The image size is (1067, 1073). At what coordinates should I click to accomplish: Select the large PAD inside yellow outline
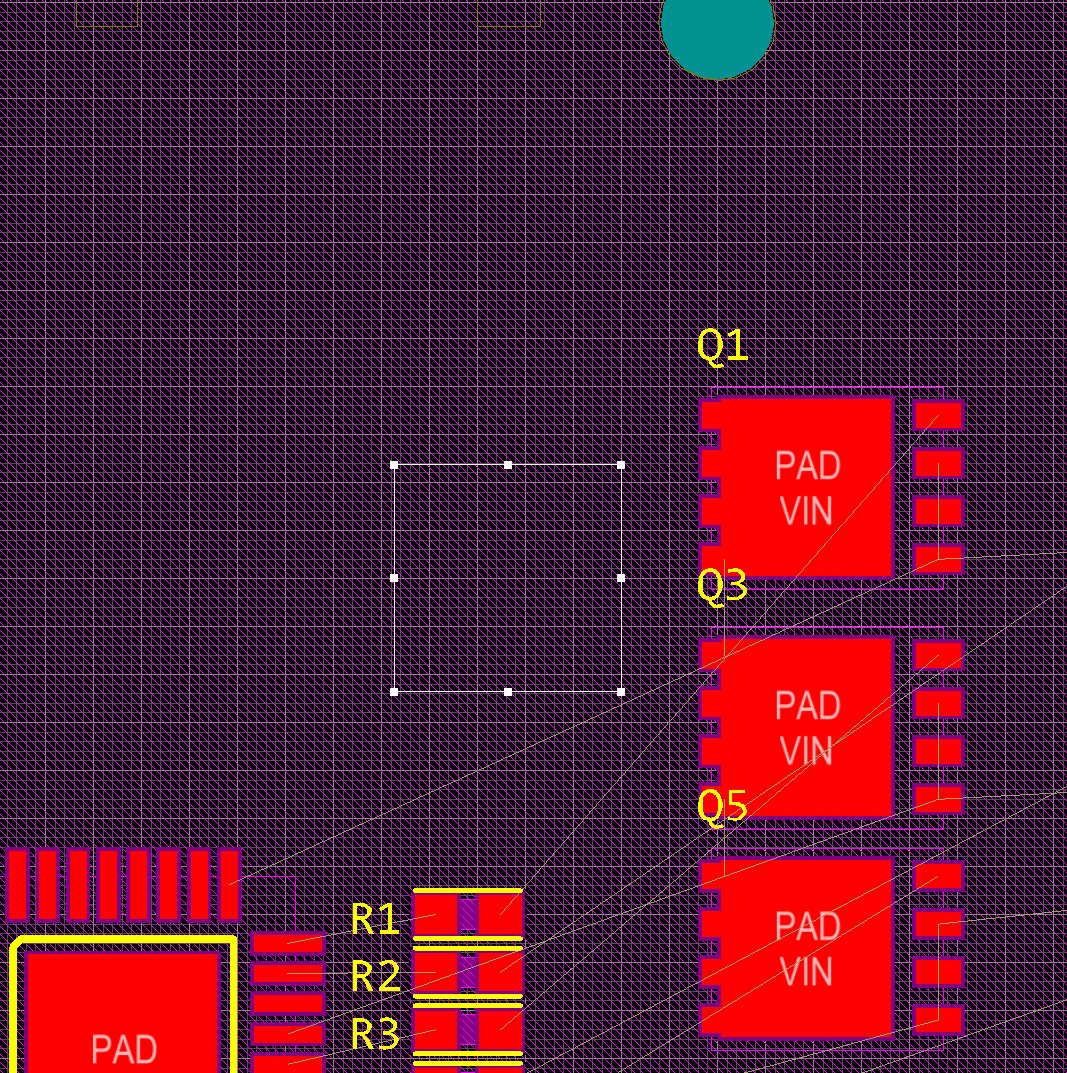click(x=123, y=1012)
